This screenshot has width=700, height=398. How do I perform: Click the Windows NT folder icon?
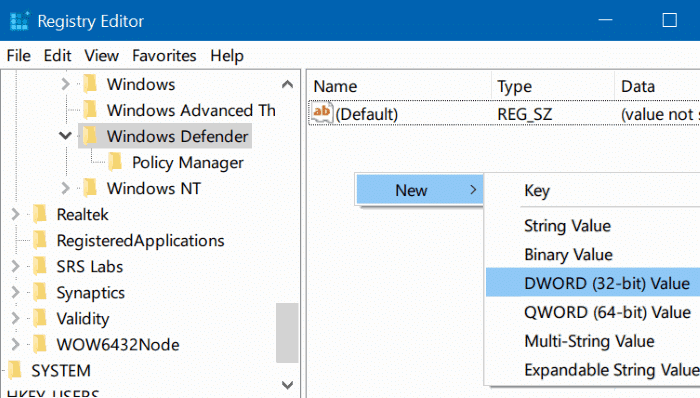(x=90, y=188)
